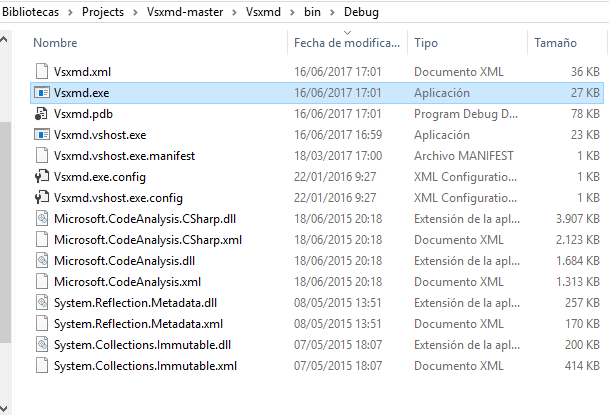This screenshot has width=609, height=415.
Task: Navigate to Bibliotecas in the breadcrumb
Action: (30, 12)
